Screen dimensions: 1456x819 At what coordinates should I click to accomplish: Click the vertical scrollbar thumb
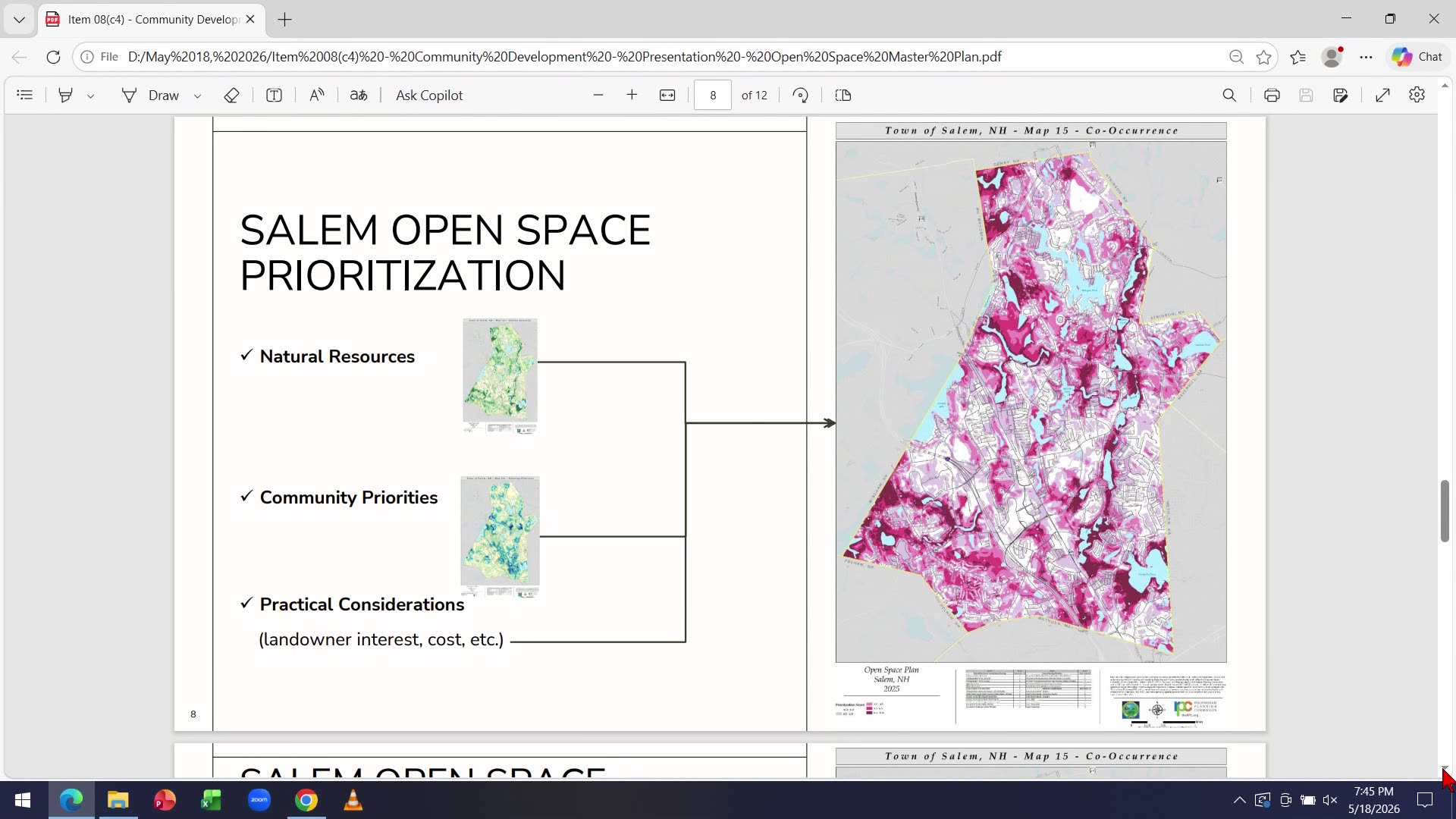[x=1445, y=510]
